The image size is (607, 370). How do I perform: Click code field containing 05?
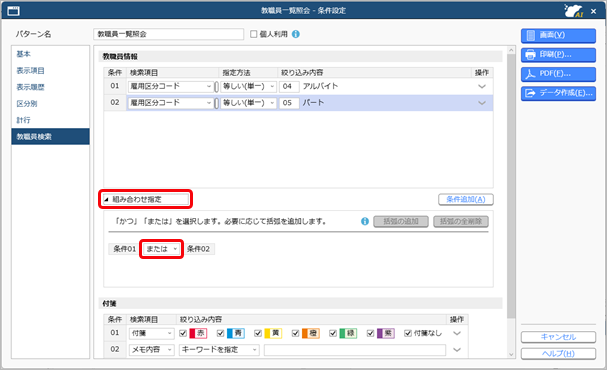click(289, 103)
